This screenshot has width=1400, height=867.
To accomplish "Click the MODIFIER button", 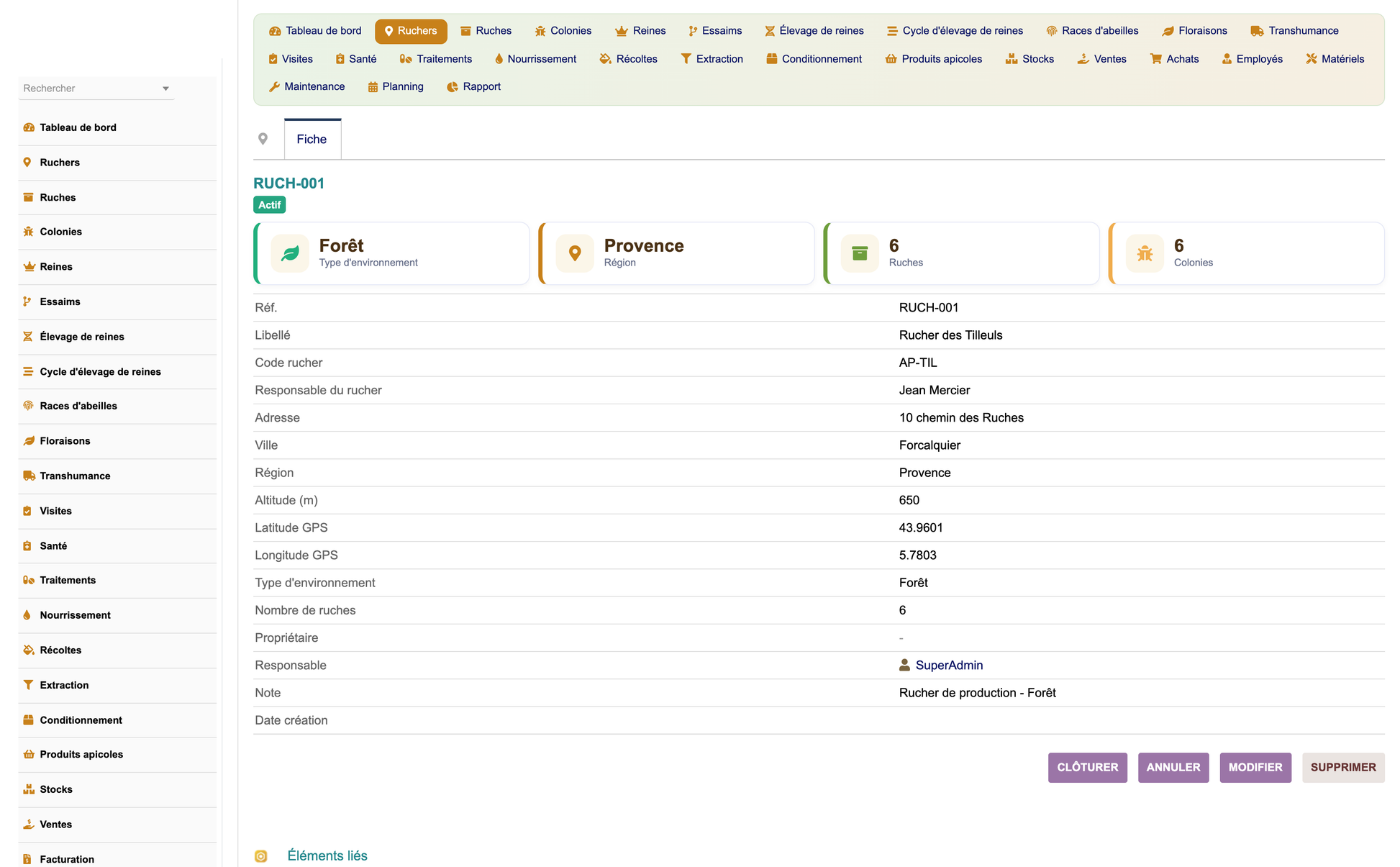I will 1255,768.
